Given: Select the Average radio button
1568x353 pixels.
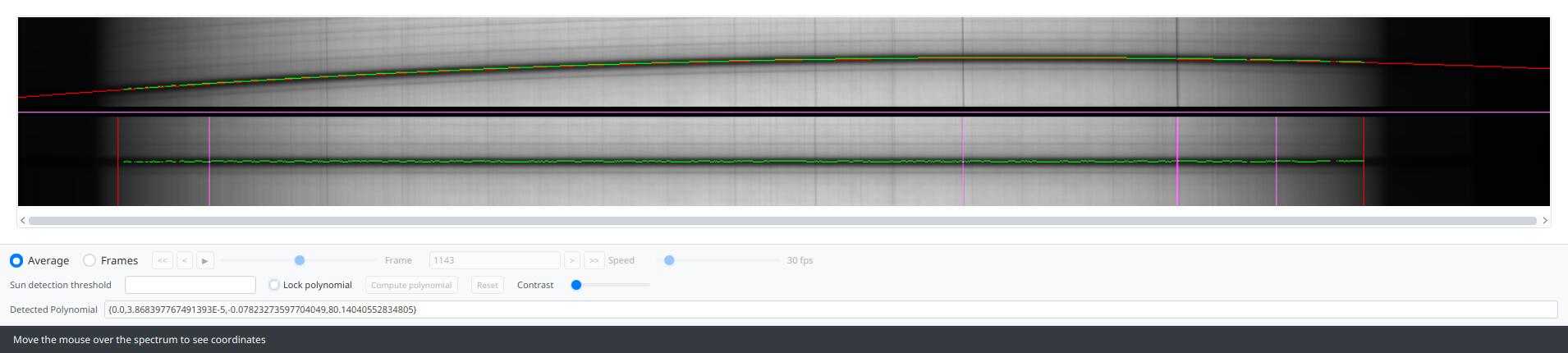Looking at the screenshot, I should click(x=16, y=260).
